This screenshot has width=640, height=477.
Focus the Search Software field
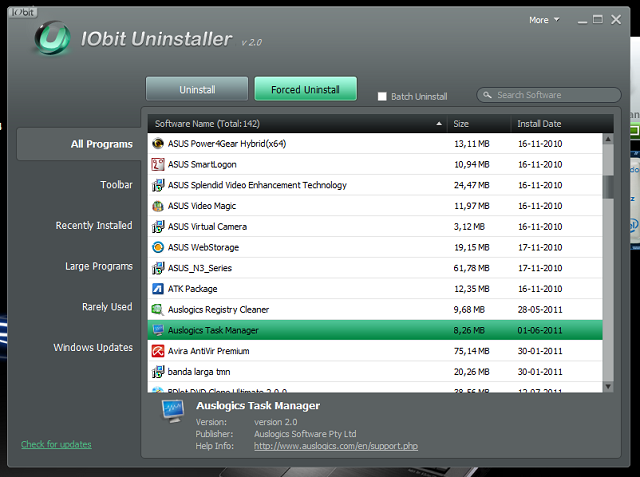(549, 95)
